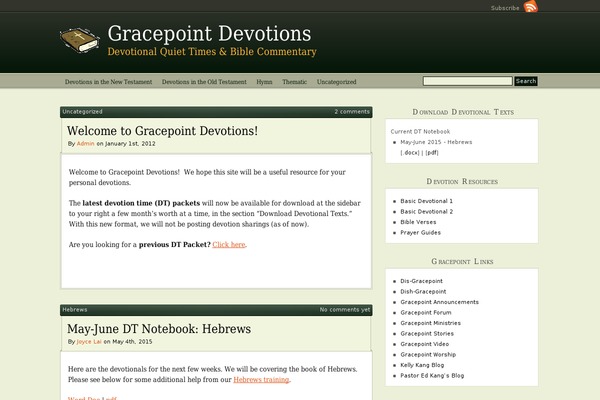Visit the Gracepoint Announcements link
Screen dimensions: 600x400
[439, 302]
